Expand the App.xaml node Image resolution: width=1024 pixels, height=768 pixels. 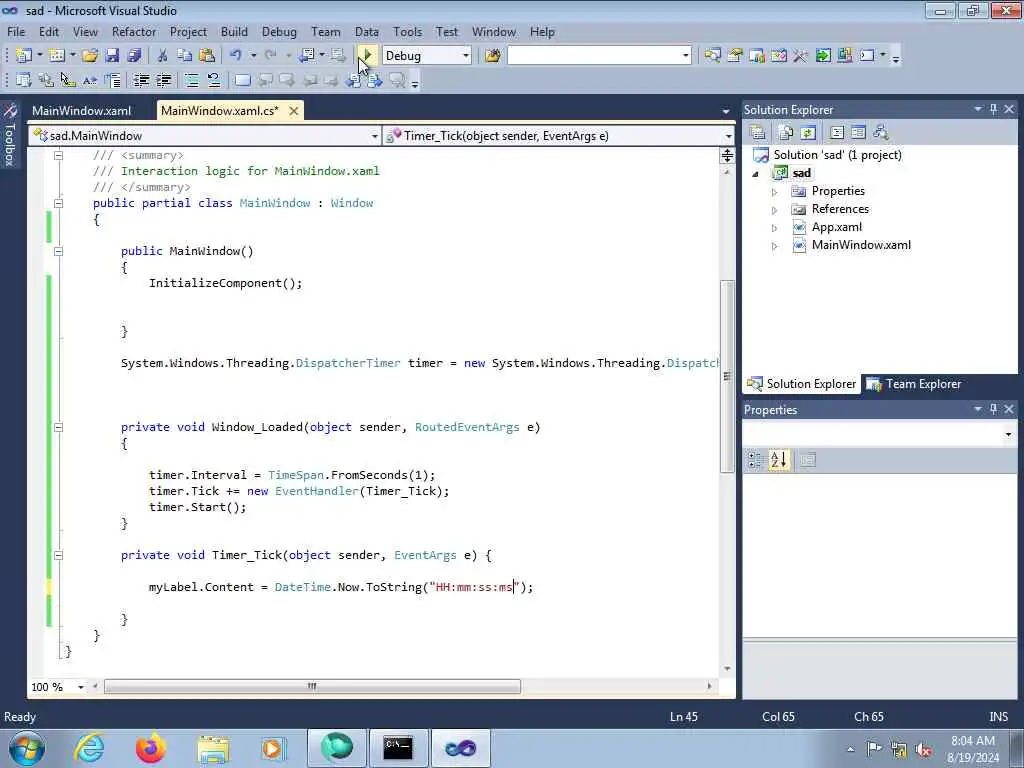click(775, 228)
